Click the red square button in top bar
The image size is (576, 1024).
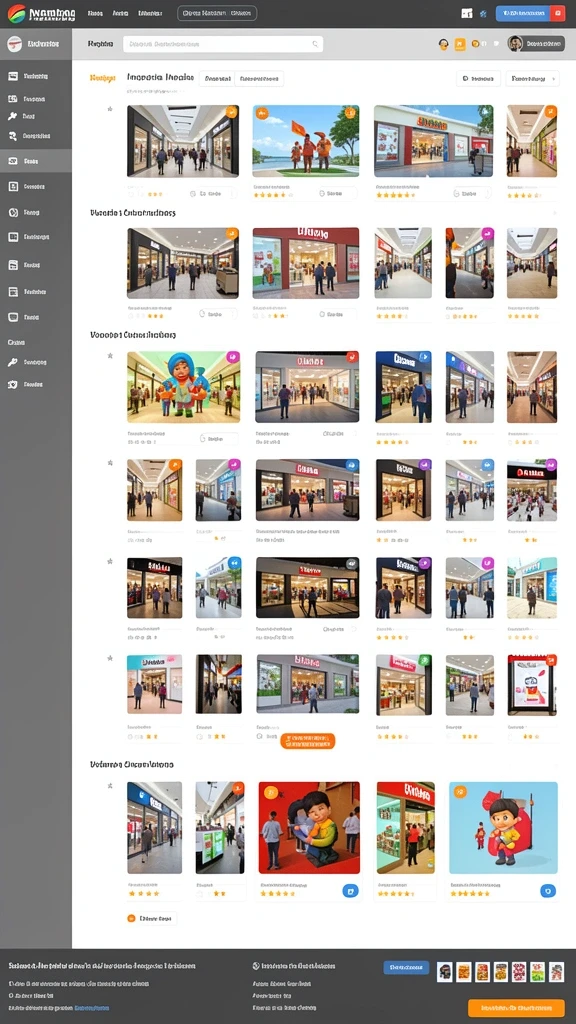coord(557,13)
